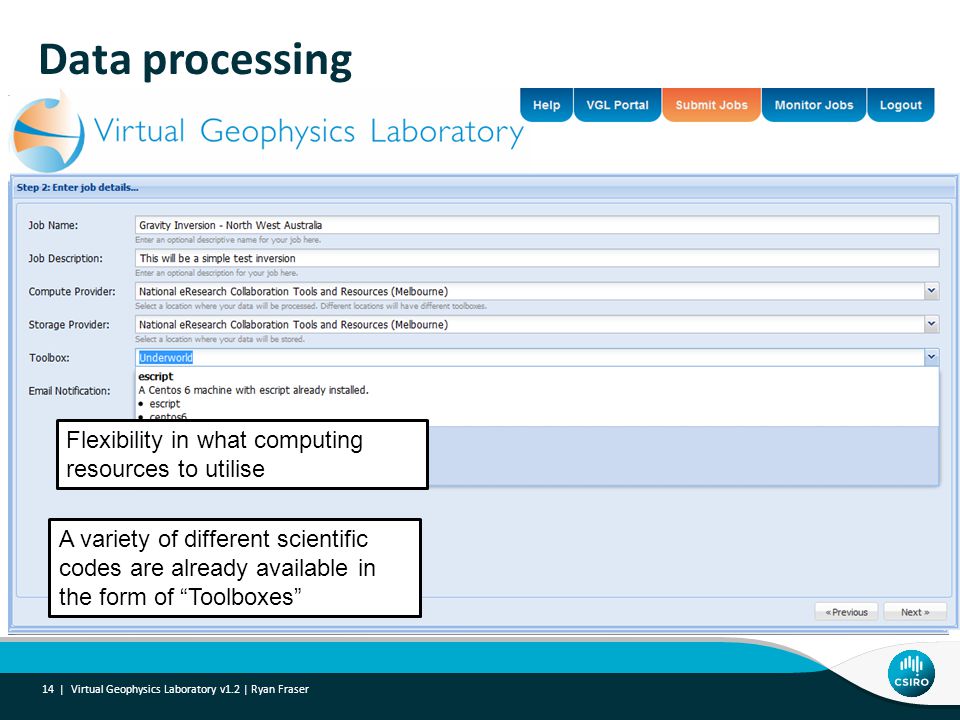This screenshot has height=720, width=960.
Task: Expand the Toolbox dropdown arrow
Action: [x=931, y=357]
